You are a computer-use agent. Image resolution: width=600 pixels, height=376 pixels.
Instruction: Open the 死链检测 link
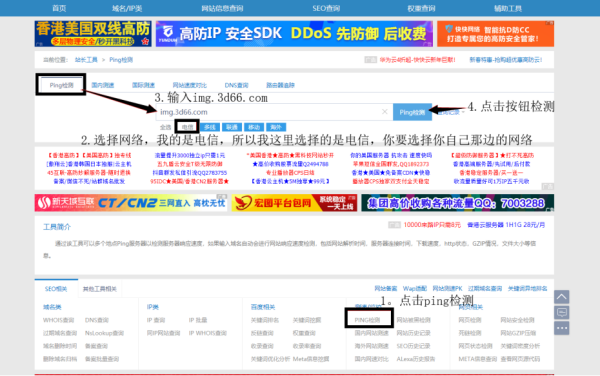pyautogui.click(x=470, y=333)
